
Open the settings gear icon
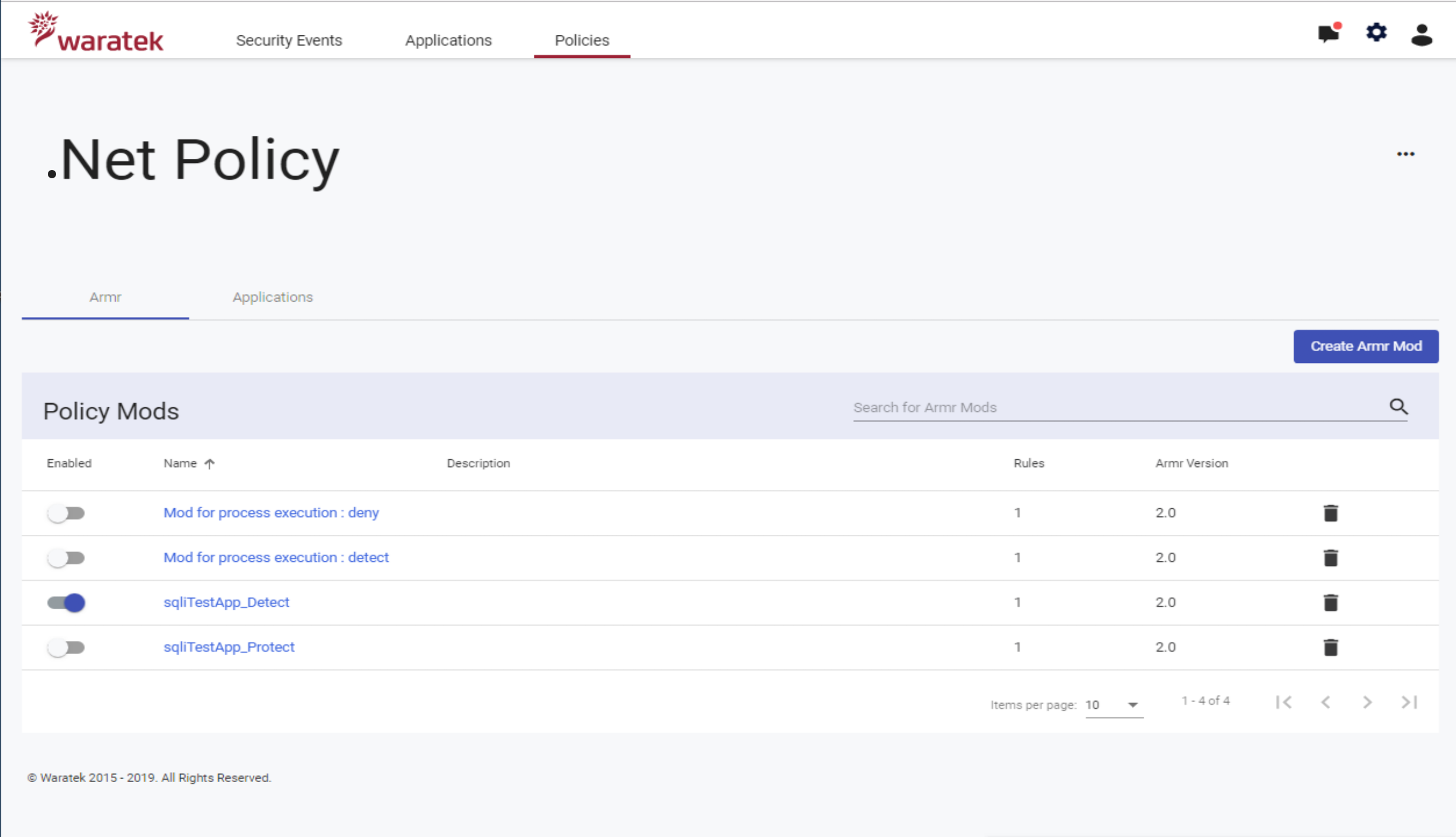point(1376,33)
